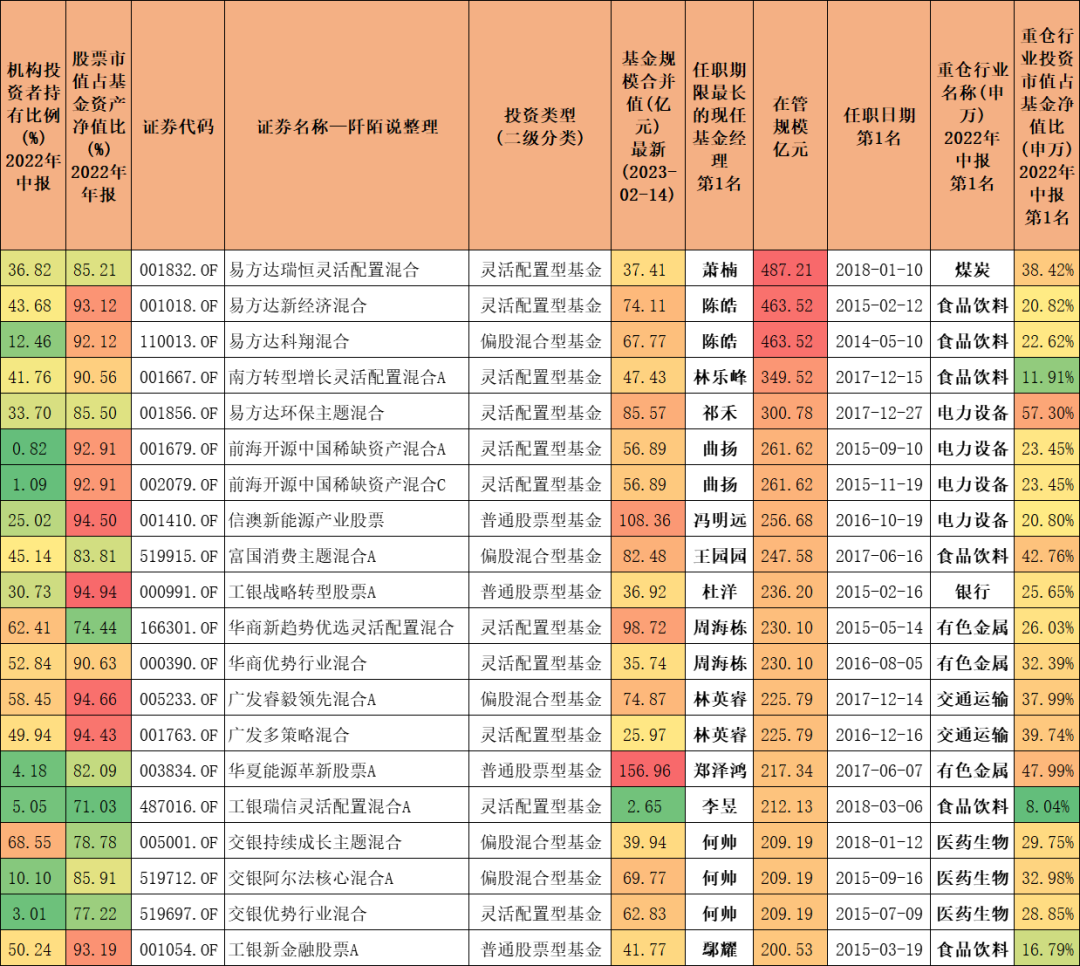This screenshot has height=966, width=1080.
Task: Select the cell 南方转型增长灵活配置混合A
Action: click(x=346, y=377)
